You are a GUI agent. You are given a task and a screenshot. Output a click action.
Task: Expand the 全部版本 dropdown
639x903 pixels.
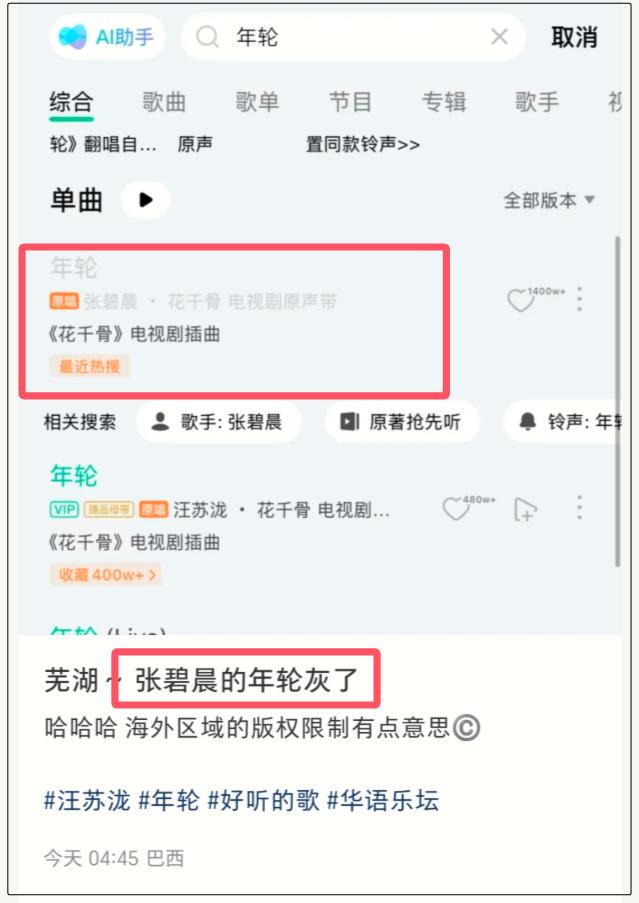coord(549,200)
